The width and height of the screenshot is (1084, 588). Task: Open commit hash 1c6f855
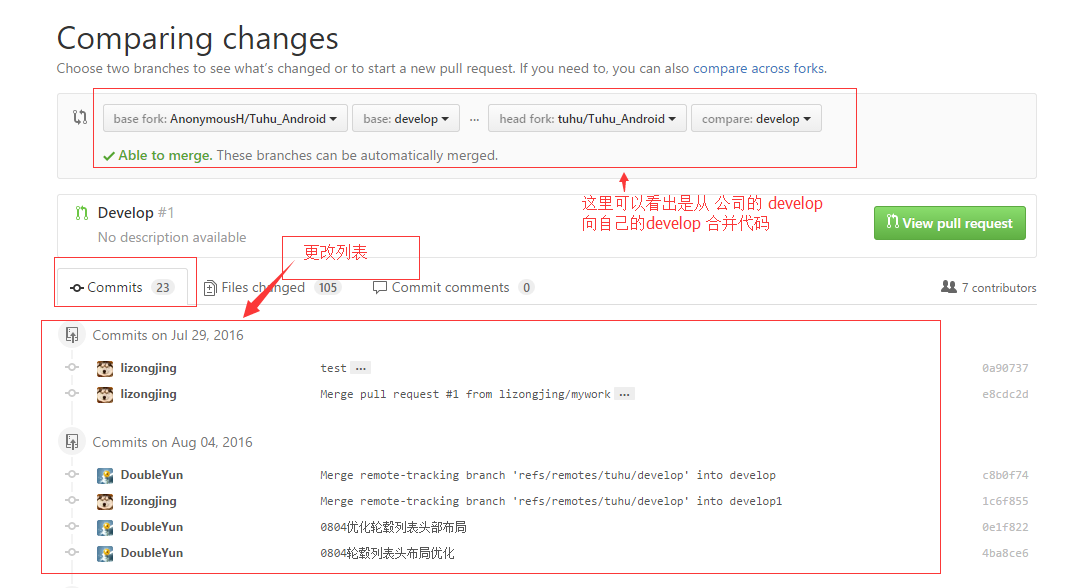click(1005, 502)
